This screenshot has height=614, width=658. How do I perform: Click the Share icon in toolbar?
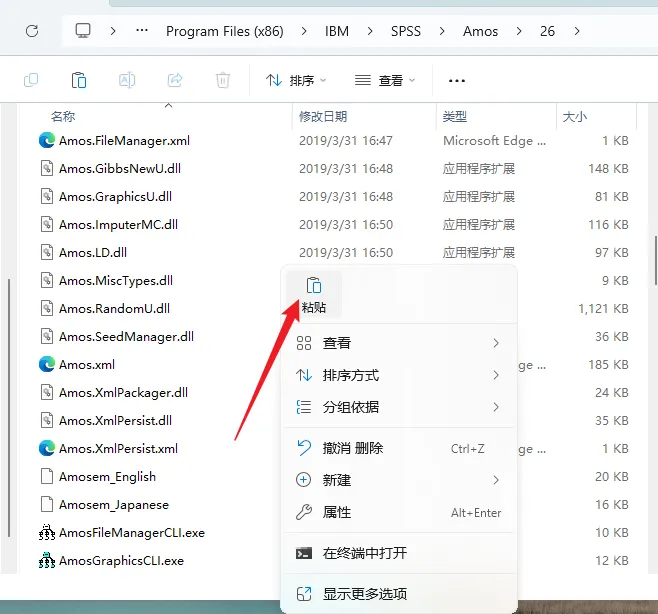pyautogui.click(x=175, y=80)
